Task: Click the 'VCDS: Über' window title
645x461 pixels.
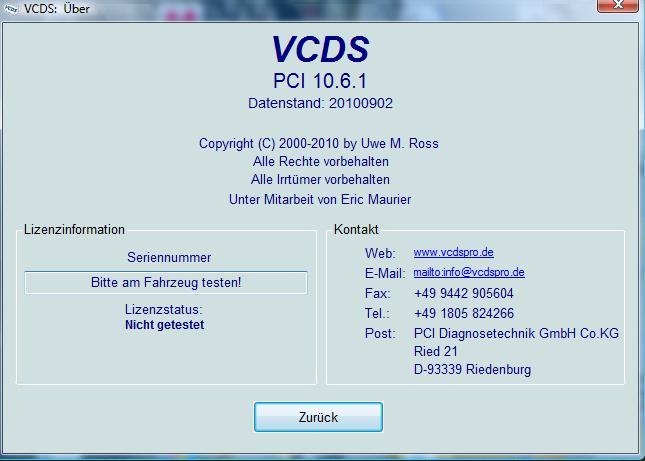Action: 57,9
